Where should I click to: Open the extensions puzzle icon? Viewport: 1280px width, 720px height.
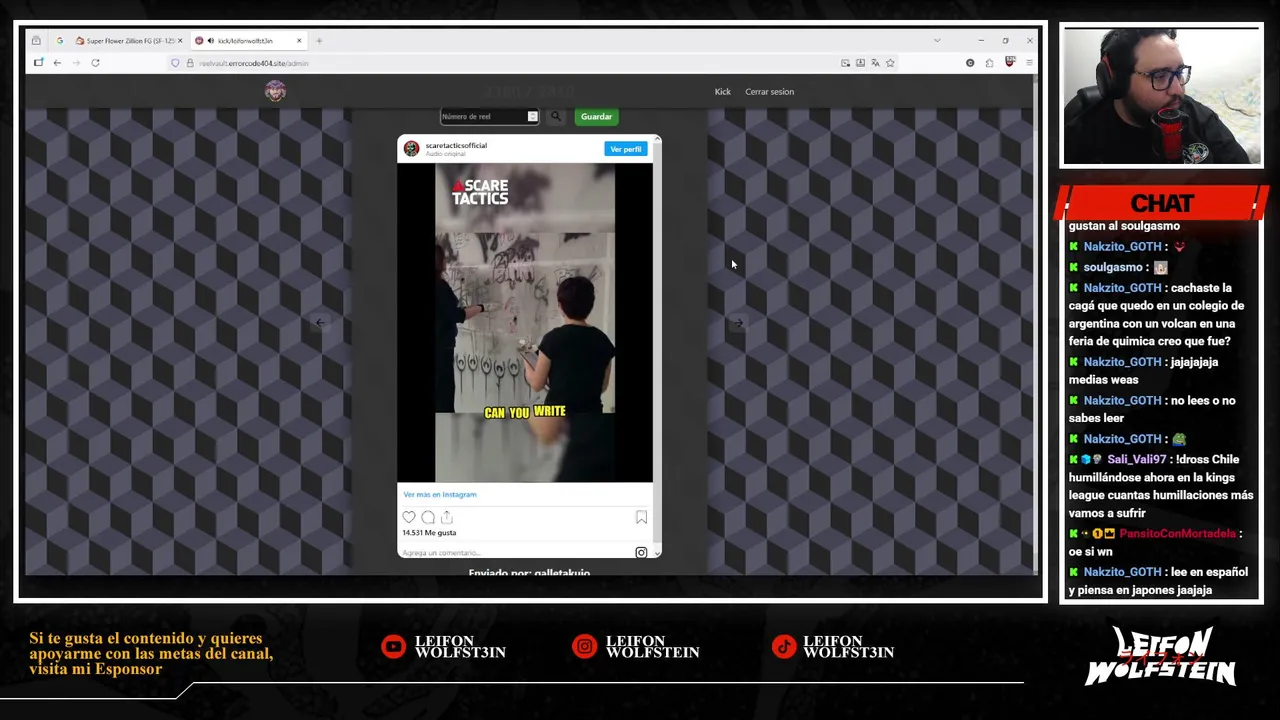[x=989, y=63]
